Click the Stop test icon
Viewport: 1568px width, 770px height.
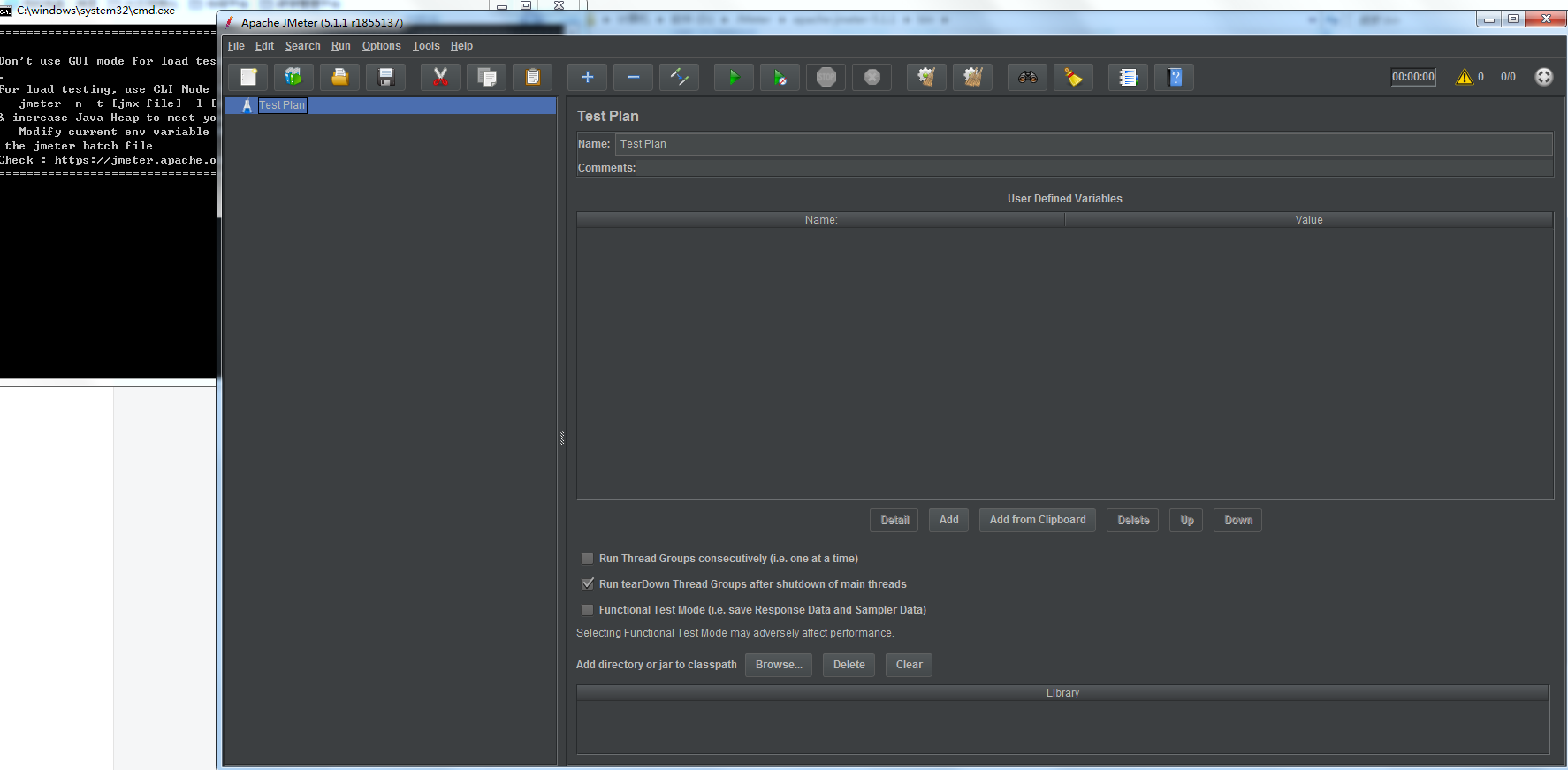tap(826, 78)
